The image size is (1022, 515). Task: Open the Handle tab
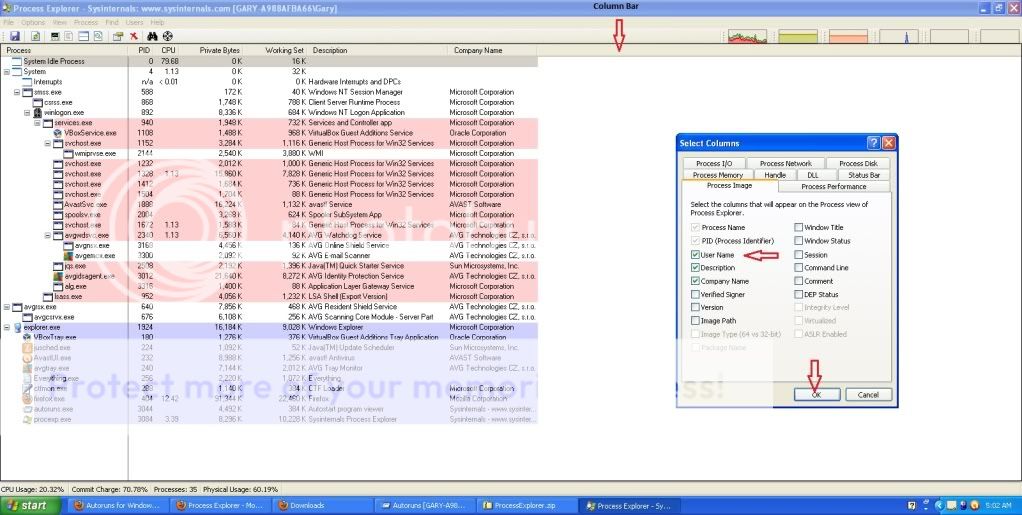[x=775, y=175]
